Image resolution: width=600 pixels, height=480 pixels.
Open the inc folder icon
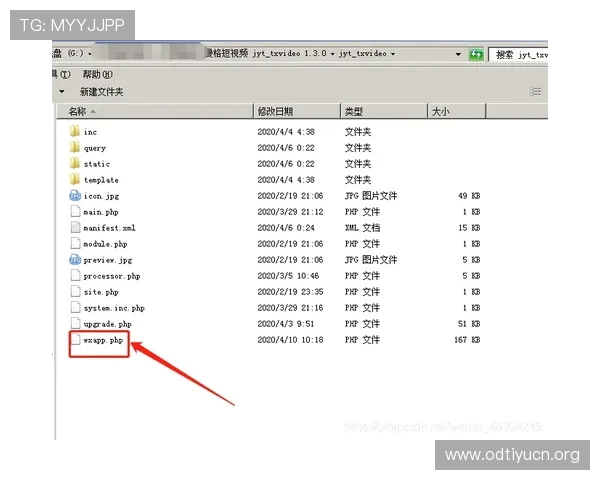click(75, 131)
